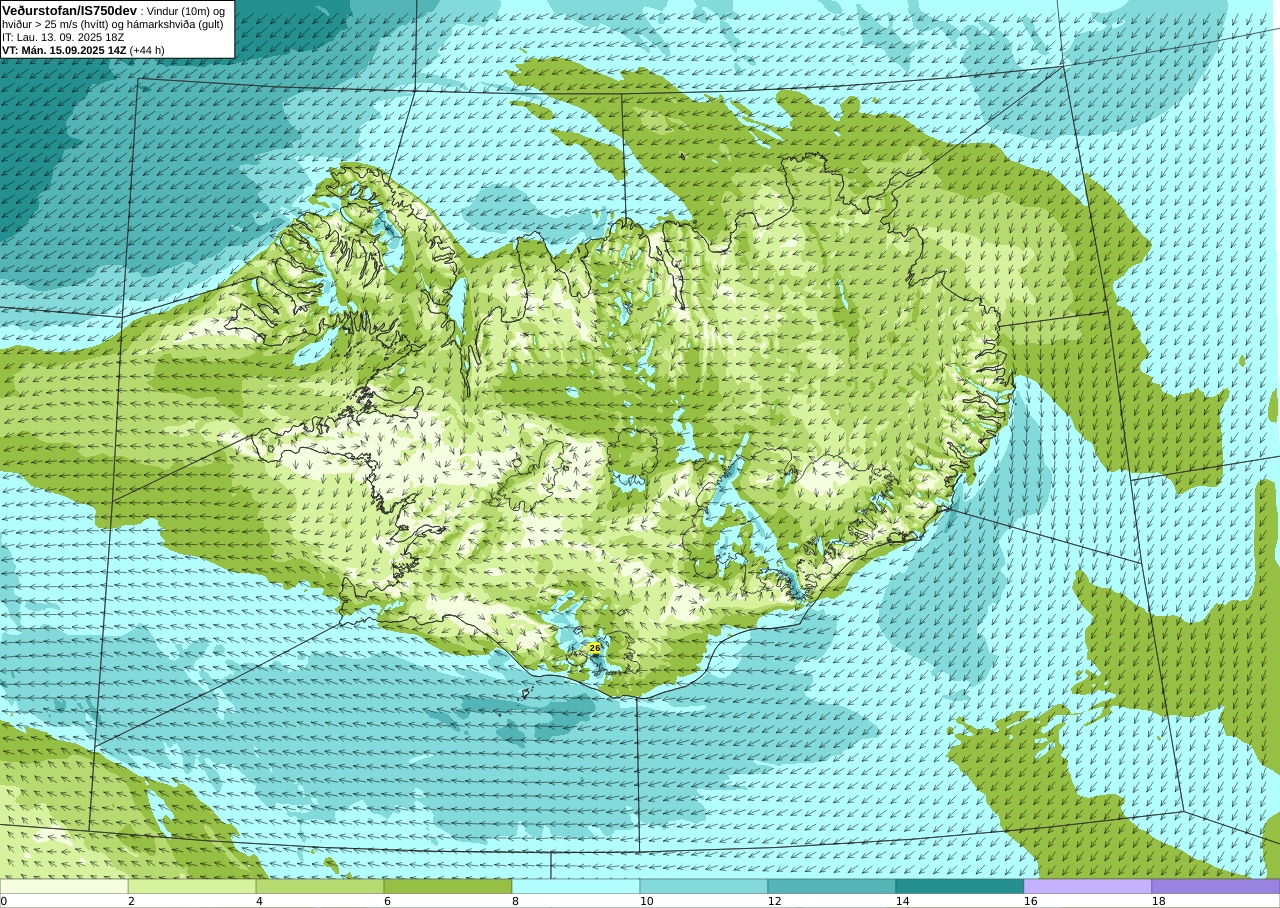Click the legend tick label 4

259,901
